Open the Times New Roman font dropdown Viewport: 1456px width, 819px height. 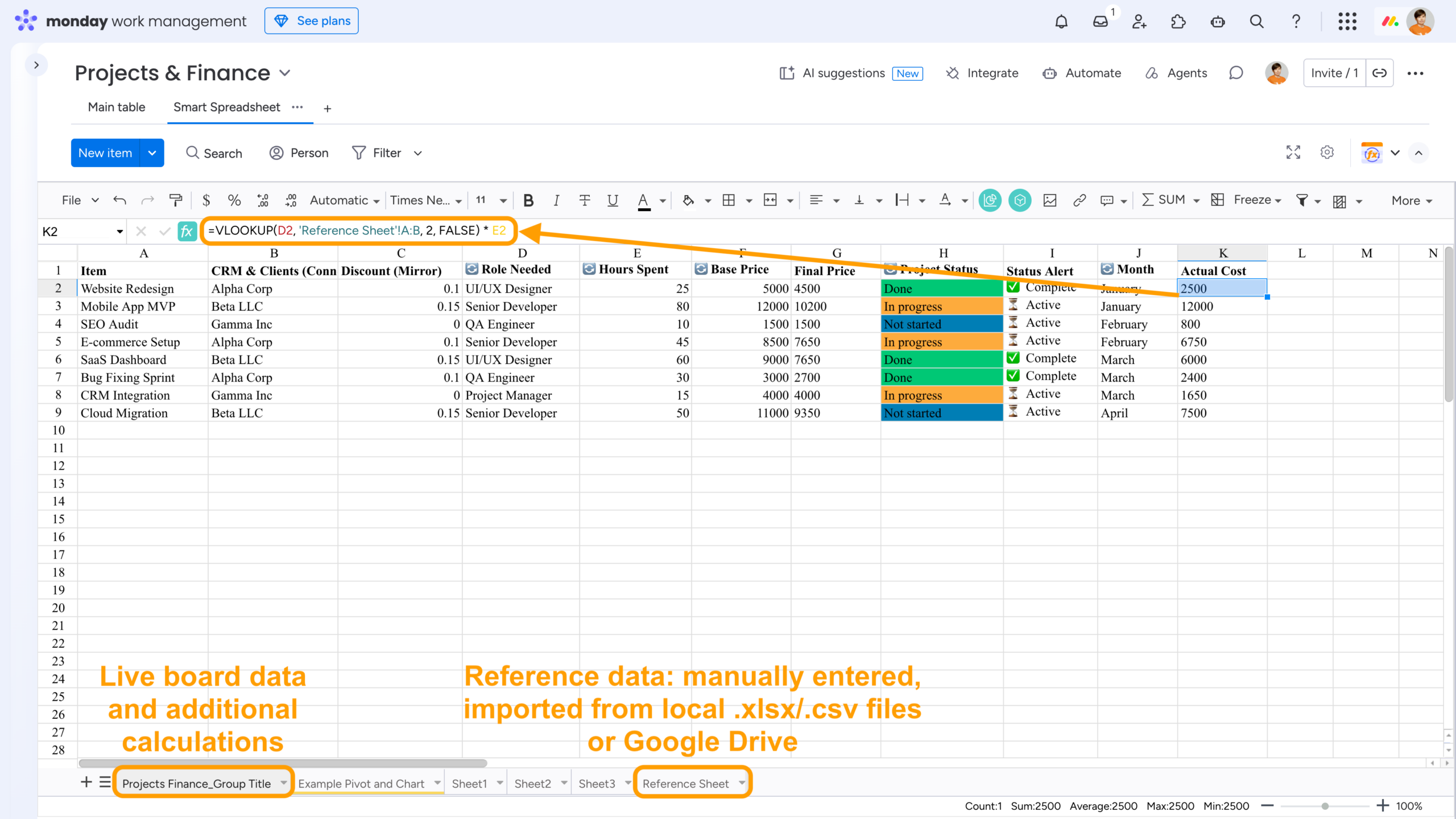coord(426,200)
